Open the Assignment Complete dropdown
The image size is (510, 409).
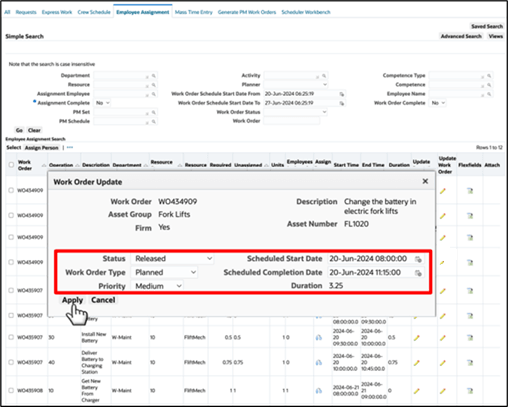103,104
